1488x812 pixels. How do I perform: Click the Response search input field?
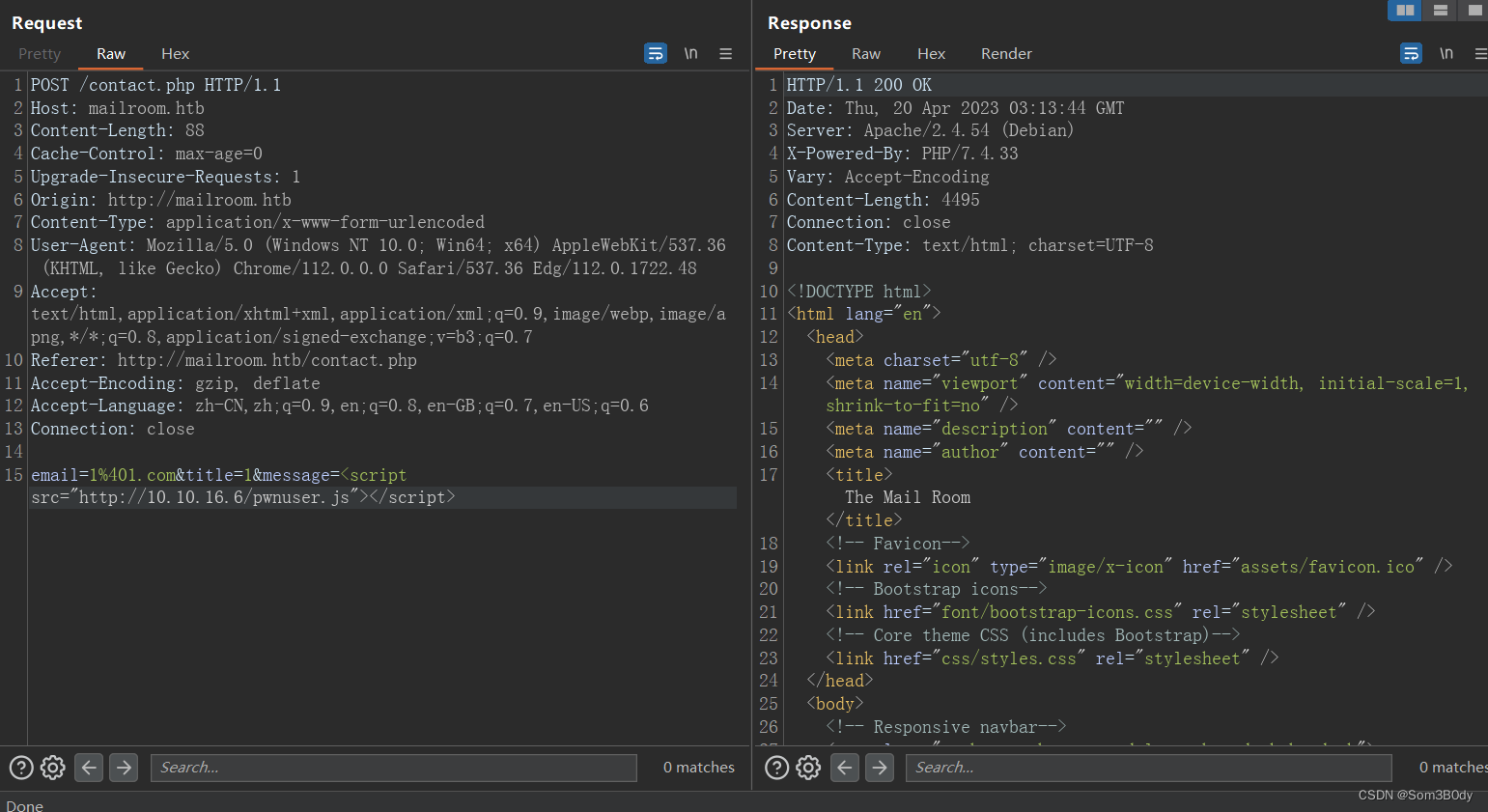(x=1149, y=768)
